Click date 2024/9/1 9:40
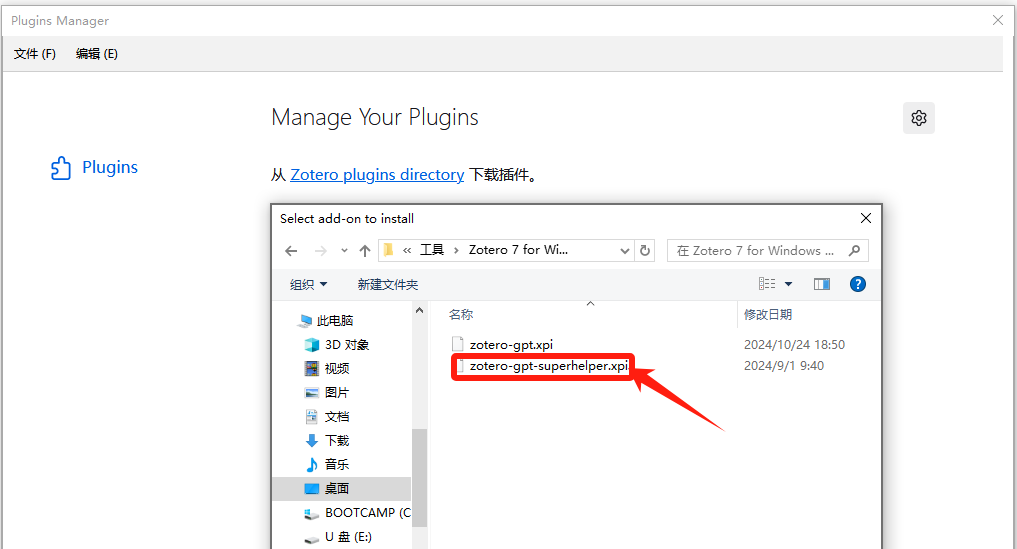The height and width of the screenshot is (549, 1017). [x=784, y=366]
